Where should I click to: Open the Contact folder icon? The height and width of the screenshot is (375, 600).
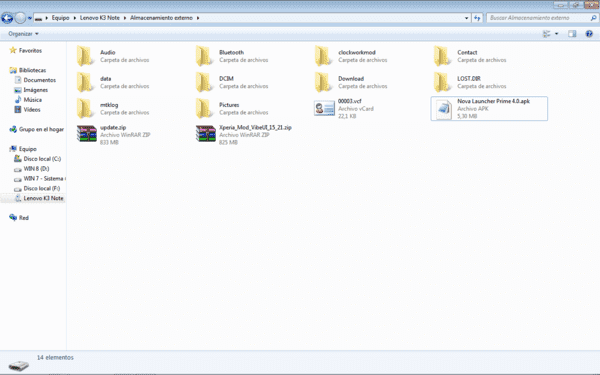(x=442, y=56)
